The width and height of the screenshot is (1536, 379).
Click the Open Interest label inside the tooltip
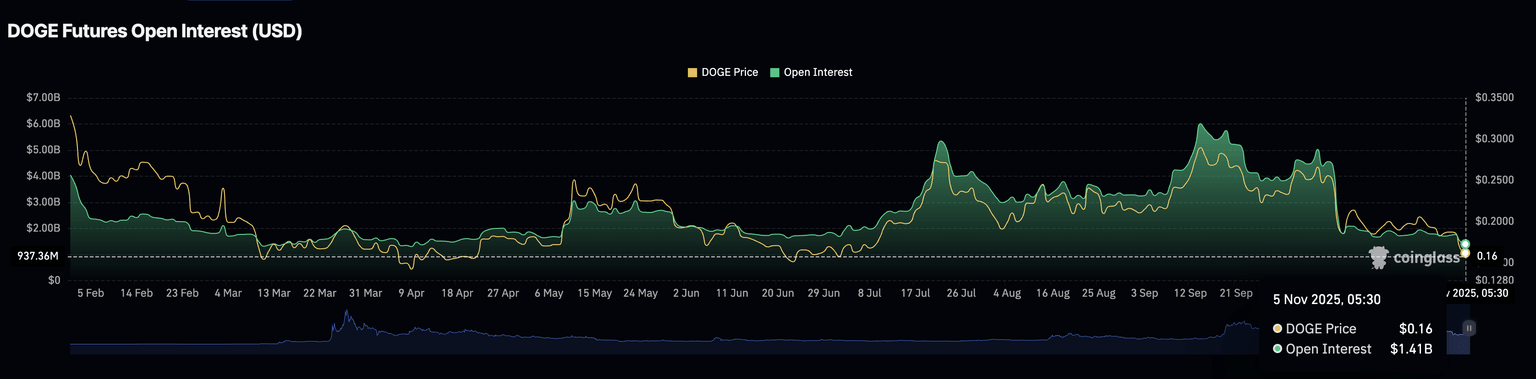[1328, 349]
